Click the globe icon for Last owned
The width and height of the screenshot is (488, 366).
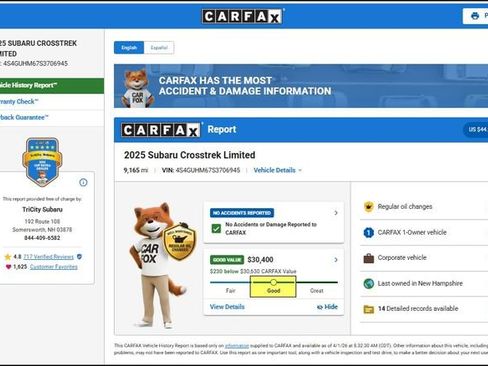pos(368,283)
